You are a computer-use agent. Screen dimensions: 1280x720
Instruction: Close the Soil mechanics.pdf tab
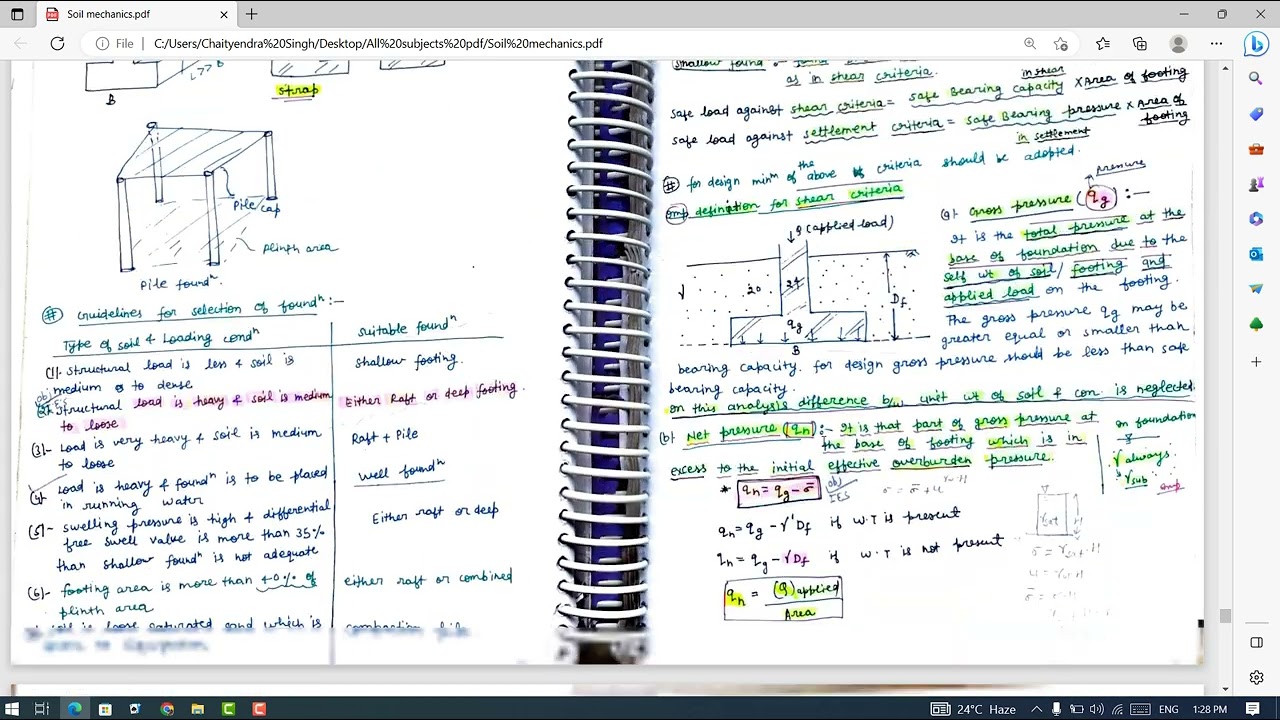224,14
